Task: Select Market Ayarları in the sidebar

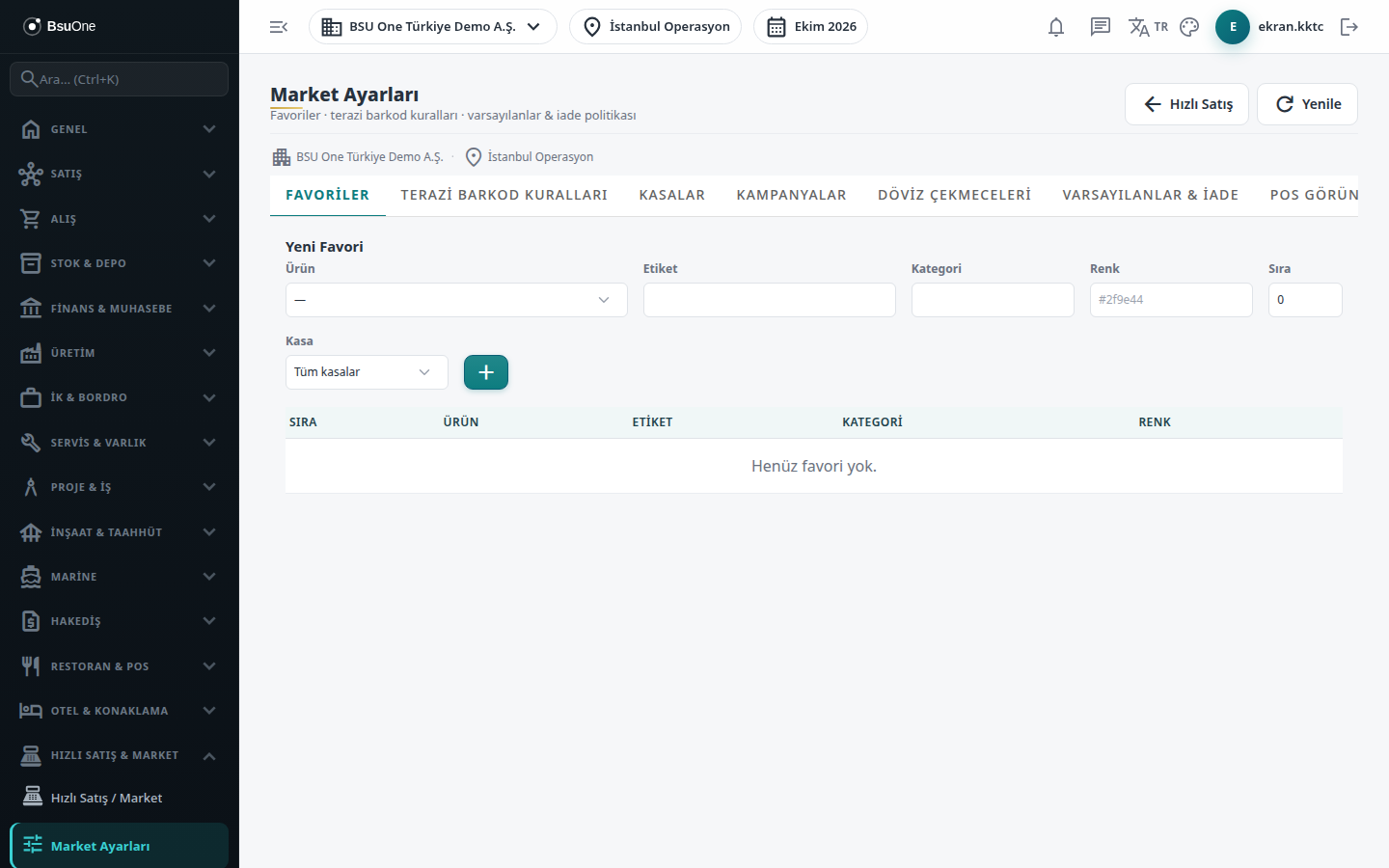Action: point(120,846)
